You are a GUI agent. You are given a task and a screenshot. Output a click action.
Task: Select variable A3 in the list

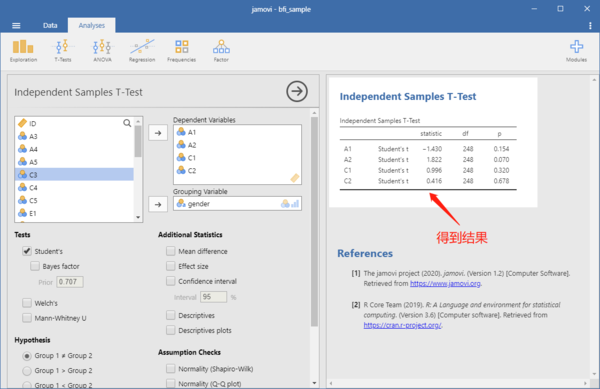[74, 136]
